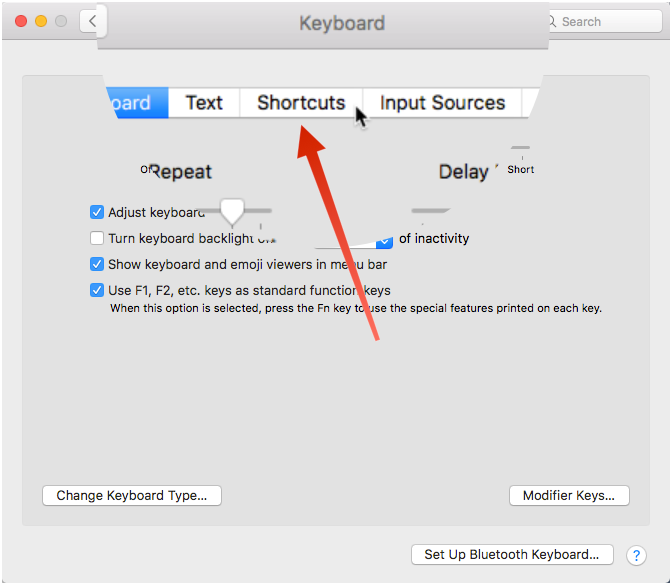Open help with the question mark button
The width and height of the screenshot is (672, 585).
pyautogui.click(x=636, y=555)
